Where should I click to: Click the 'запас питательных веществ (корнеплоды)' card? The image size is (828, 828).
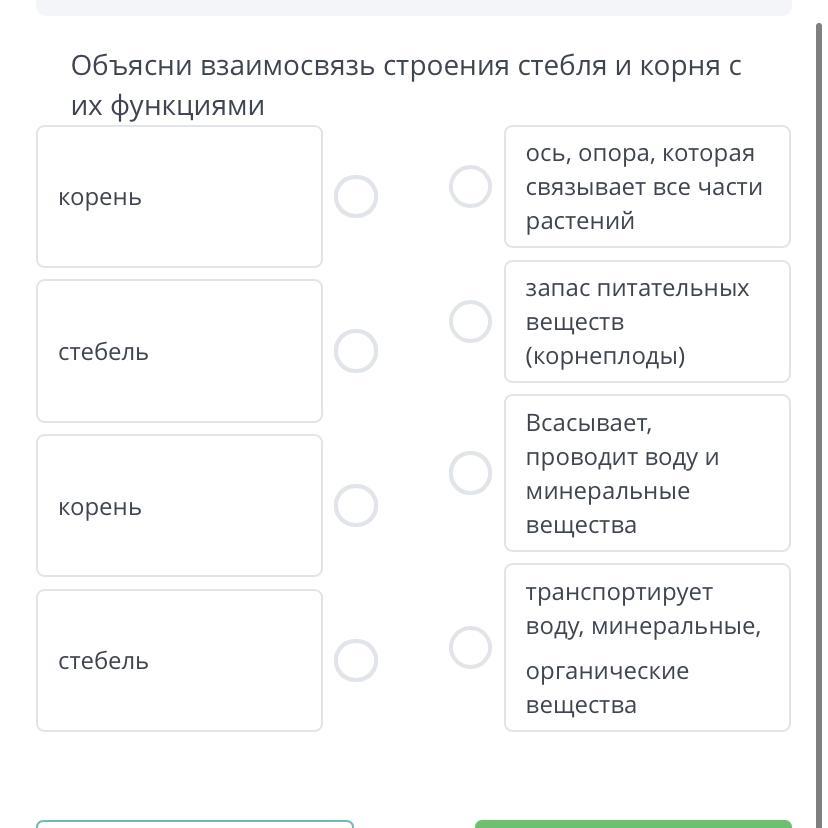pos(647,322)
